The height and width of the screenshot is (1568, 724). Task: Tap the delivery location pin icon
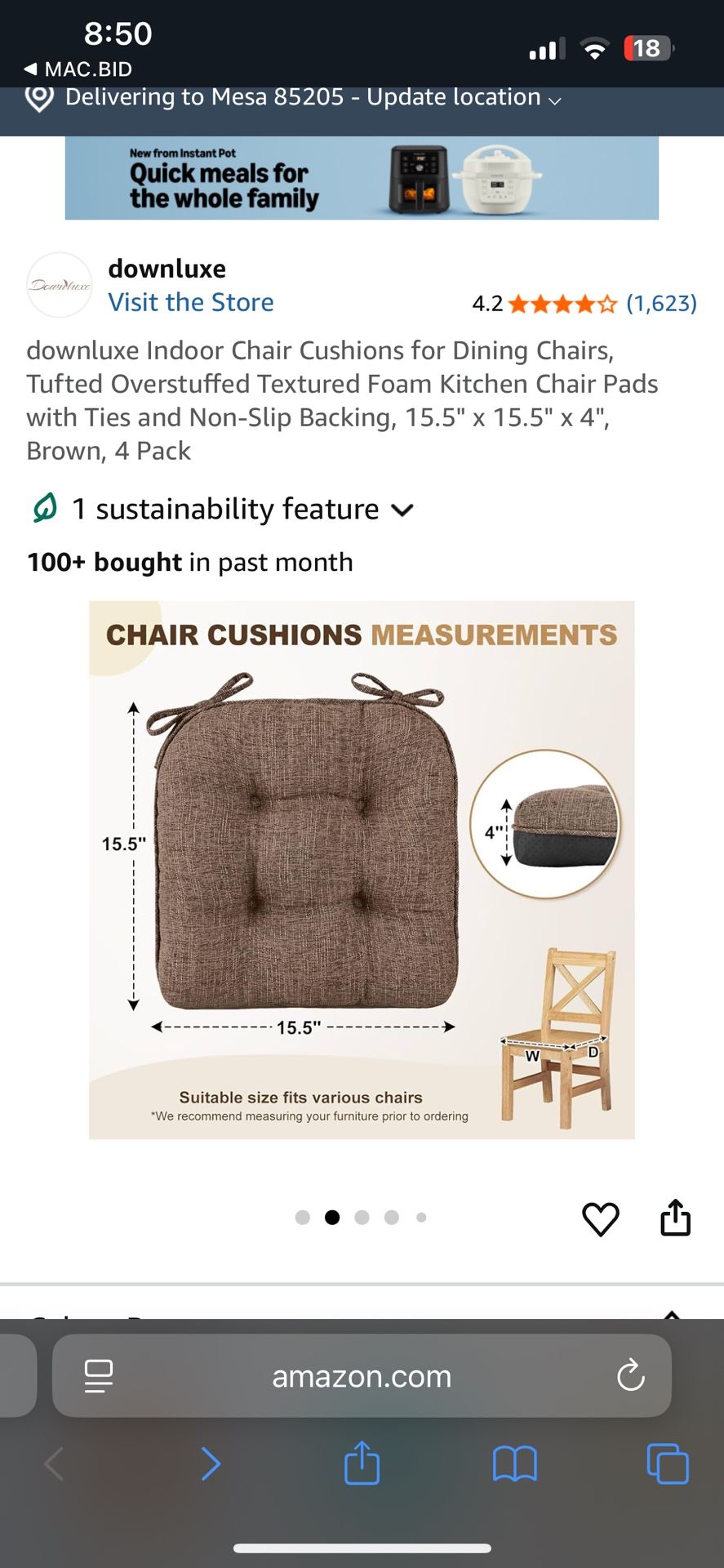(39, 98)
